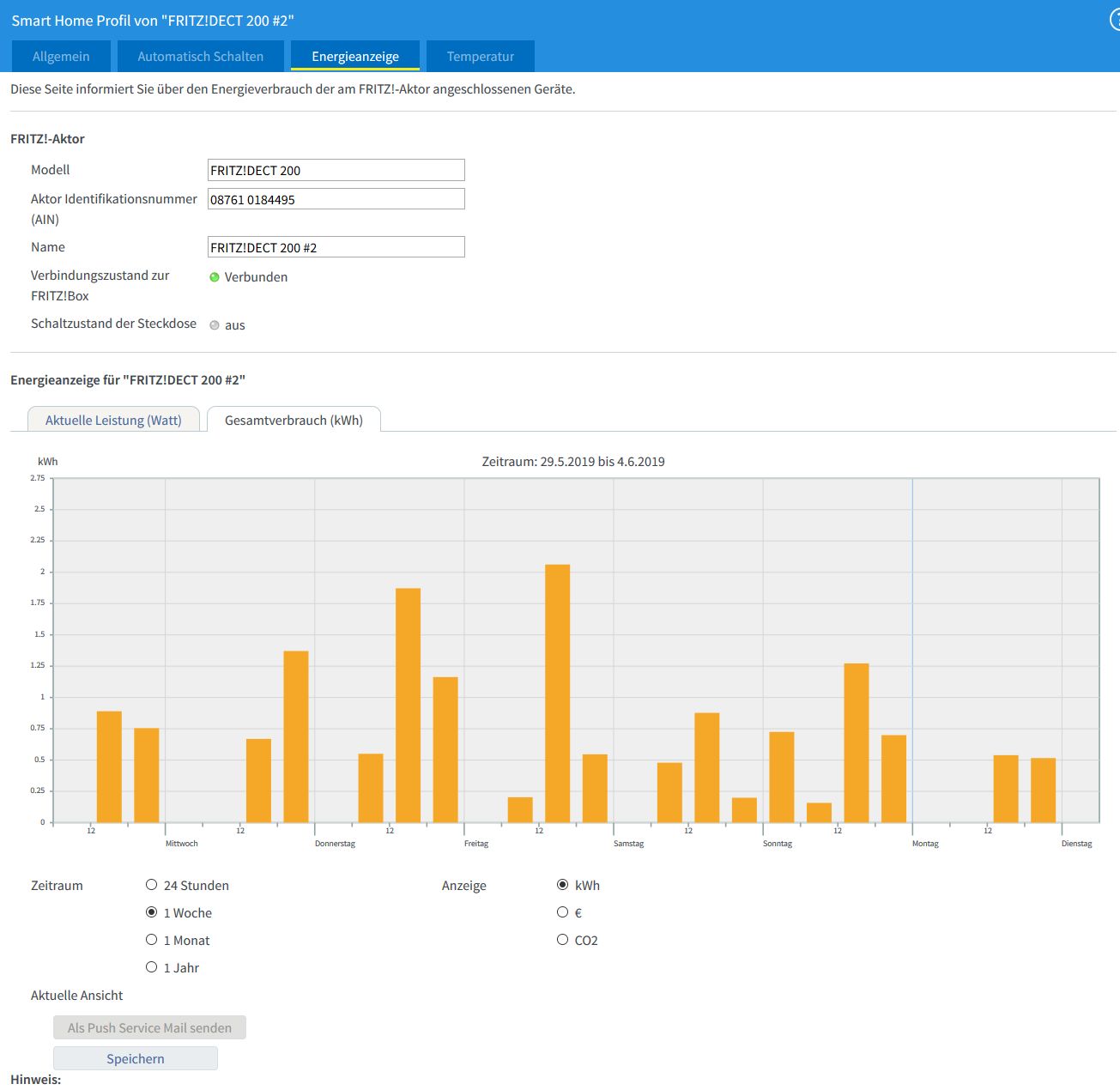1120x1090 pixels.
Task: Click the Aktuelle Ansicht label
Action: click(77, 996)
